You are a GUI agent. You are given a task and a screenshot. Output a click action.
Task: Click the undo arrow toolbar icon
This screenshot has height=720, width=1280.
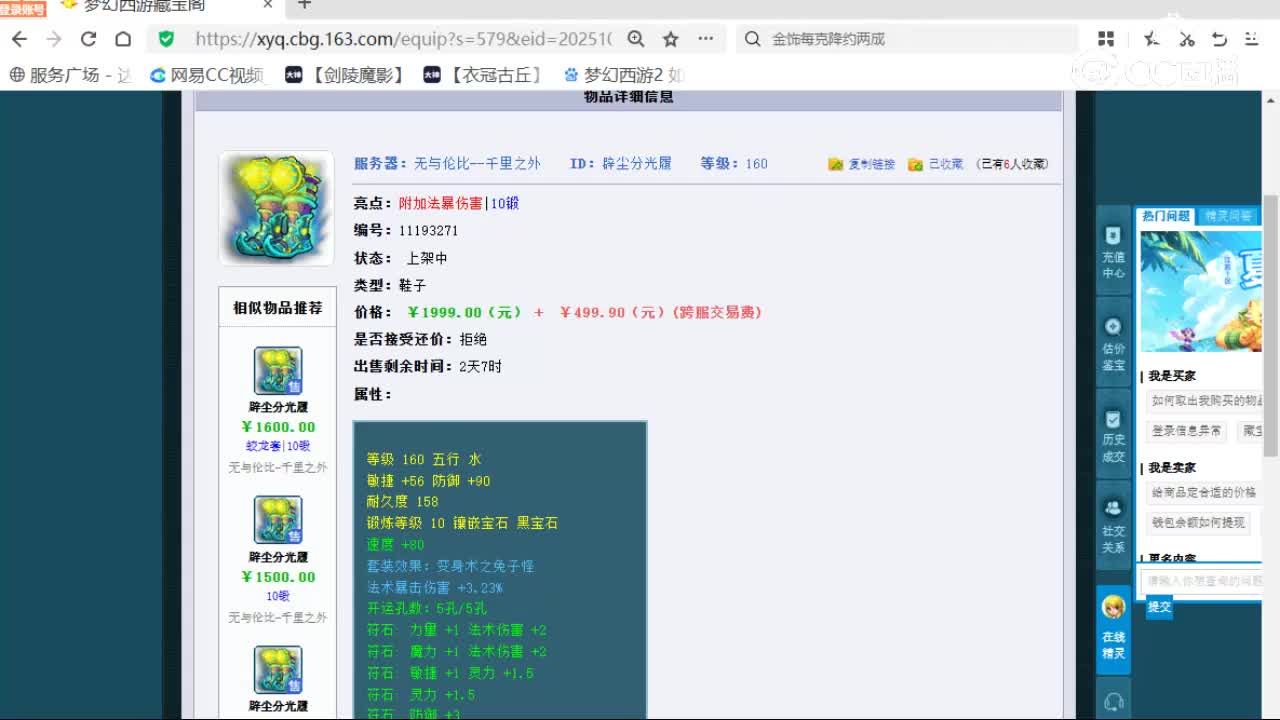click(x=1219, y=39)
